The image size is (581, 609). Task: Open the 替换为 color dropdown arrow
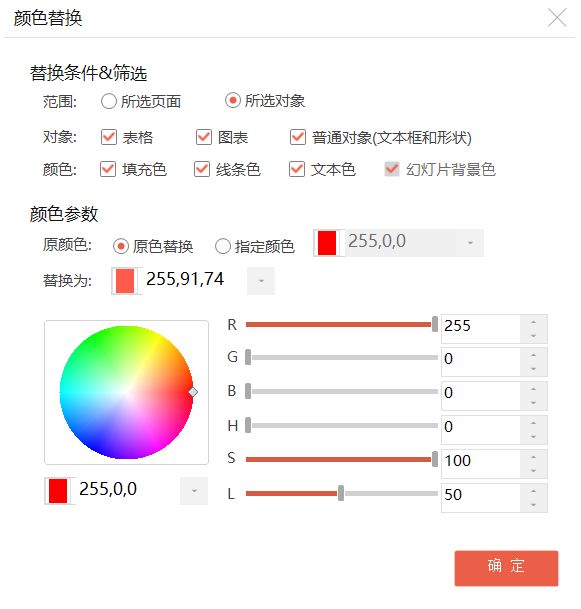tap(261, 280)
